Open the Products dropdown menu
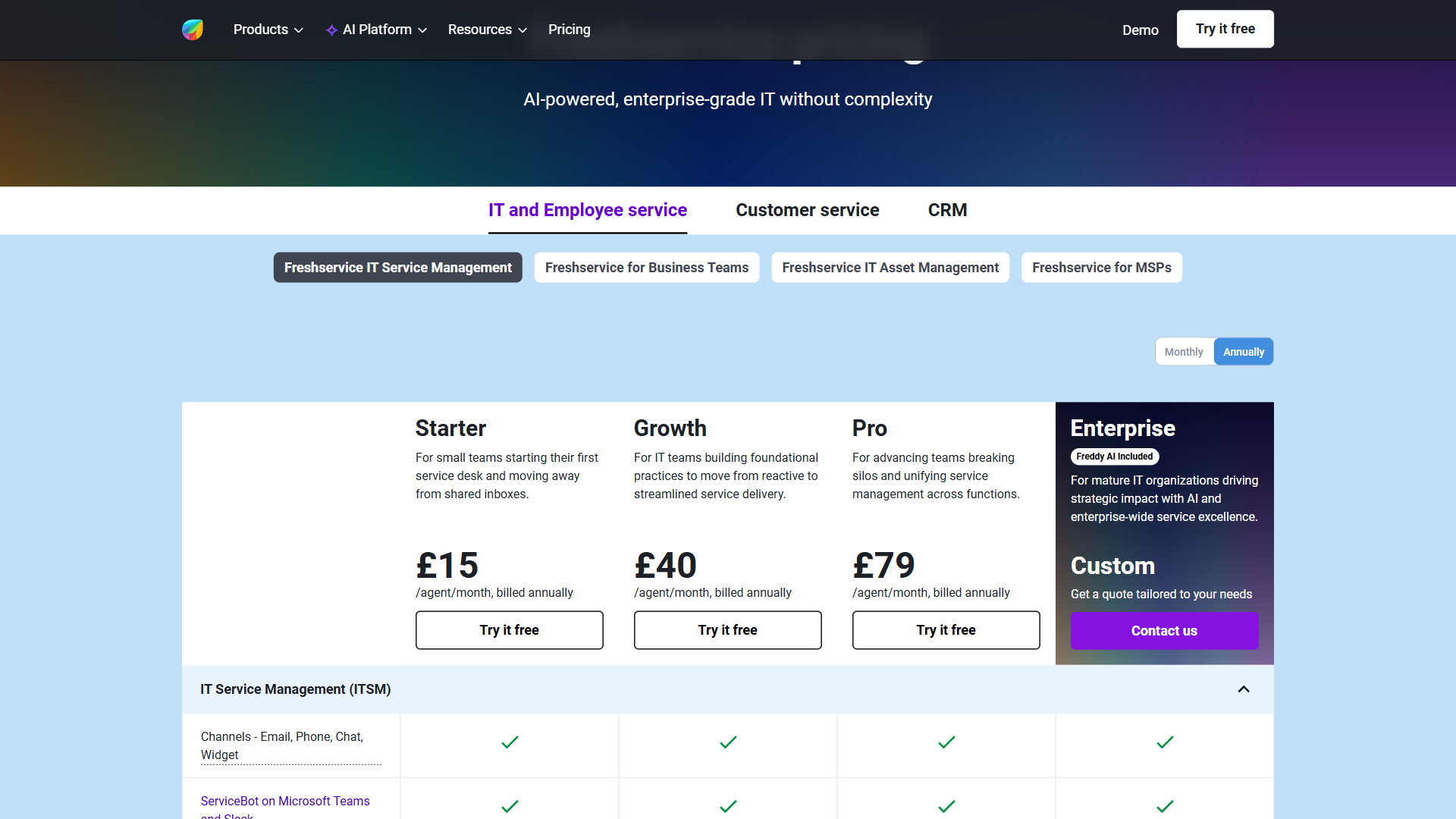Image resolution: width=1456 pixels, height=819 pixels. (x=268, y=30)
